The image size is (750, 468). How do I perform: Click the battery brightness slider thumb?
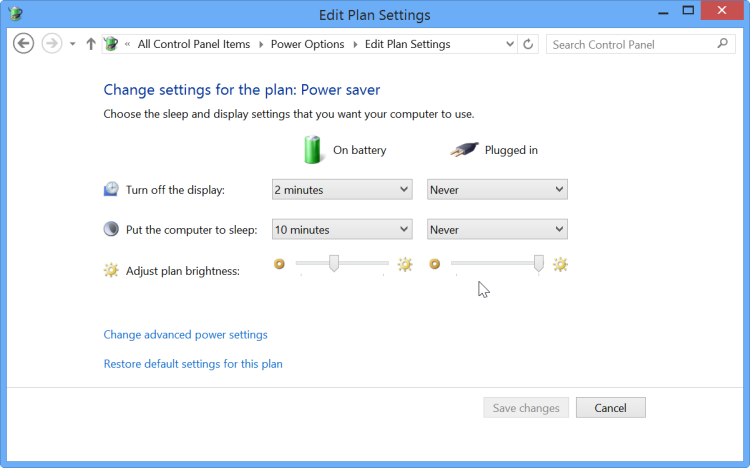(x=334, y=263)
